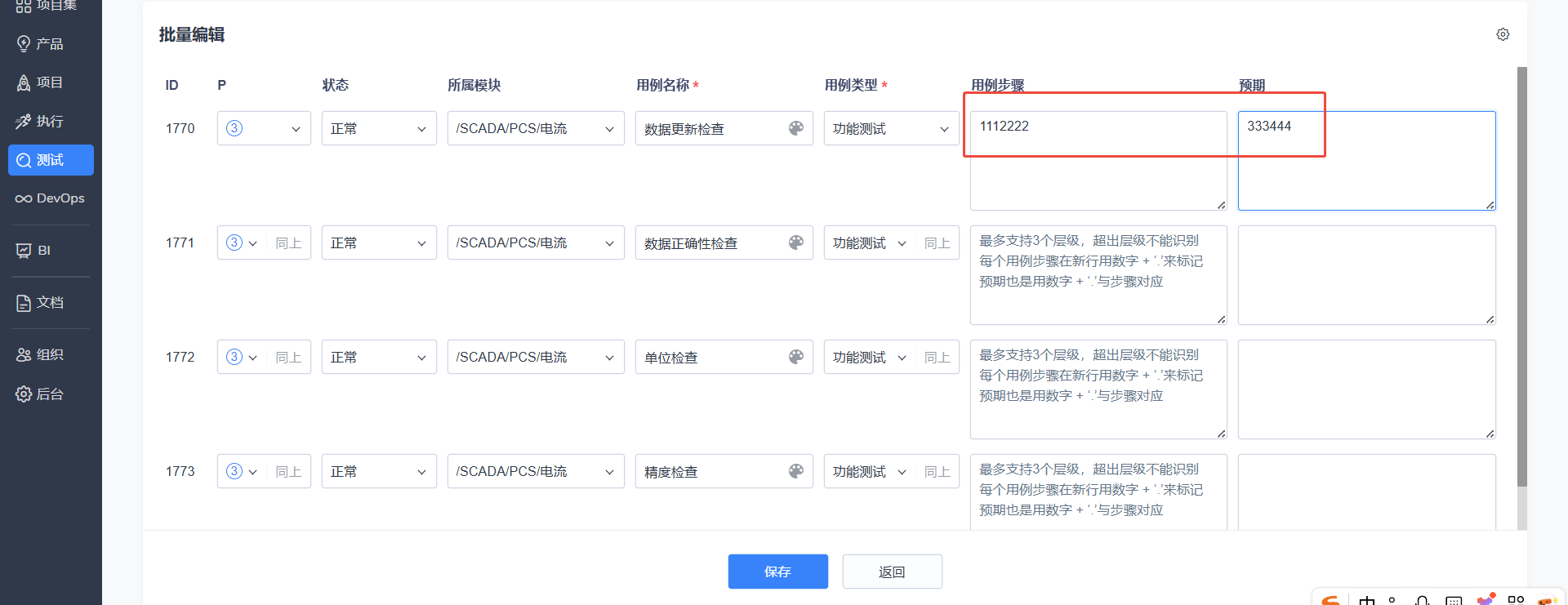1568x605 pixels.
Task: Toggle 同上 for case type in row 1773
Action: pos(937,472)
